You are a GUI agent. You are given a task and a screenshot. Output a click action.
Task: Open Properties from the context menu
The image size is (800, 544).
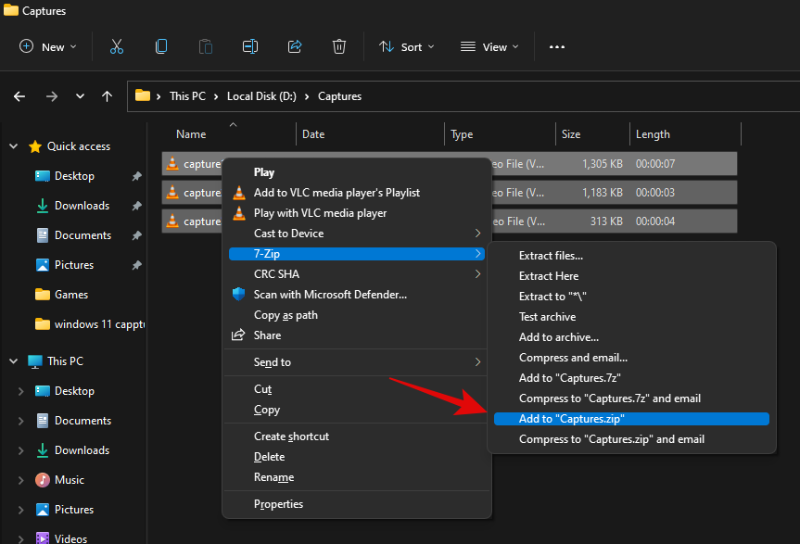(278, 504)
